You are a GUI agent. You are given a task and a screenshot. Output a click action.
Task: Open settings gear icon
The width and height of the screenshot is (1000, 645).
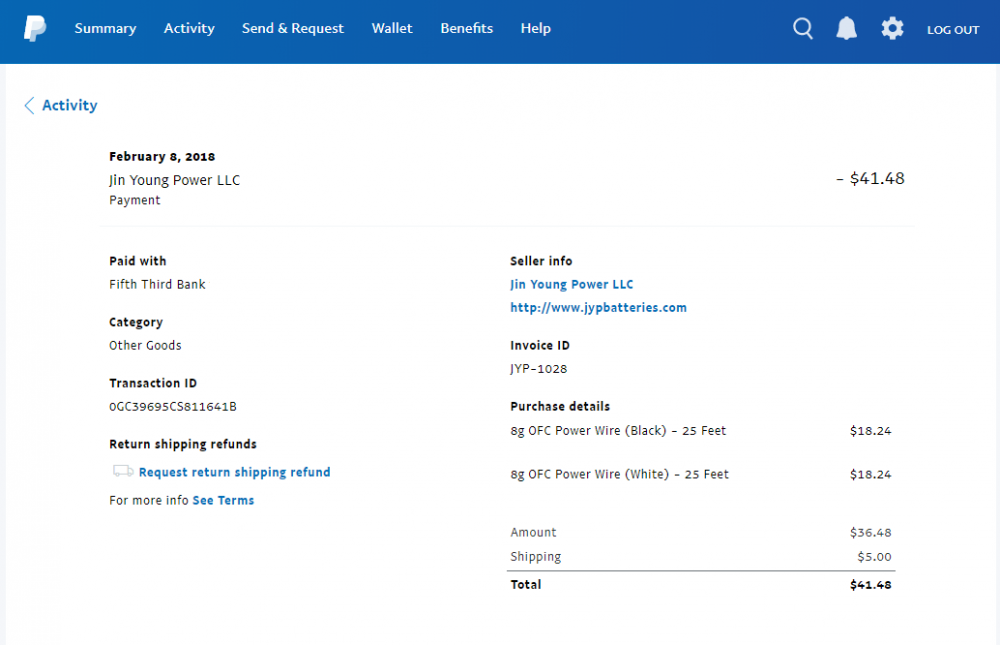pyautogui.click(x=892, y=29)
